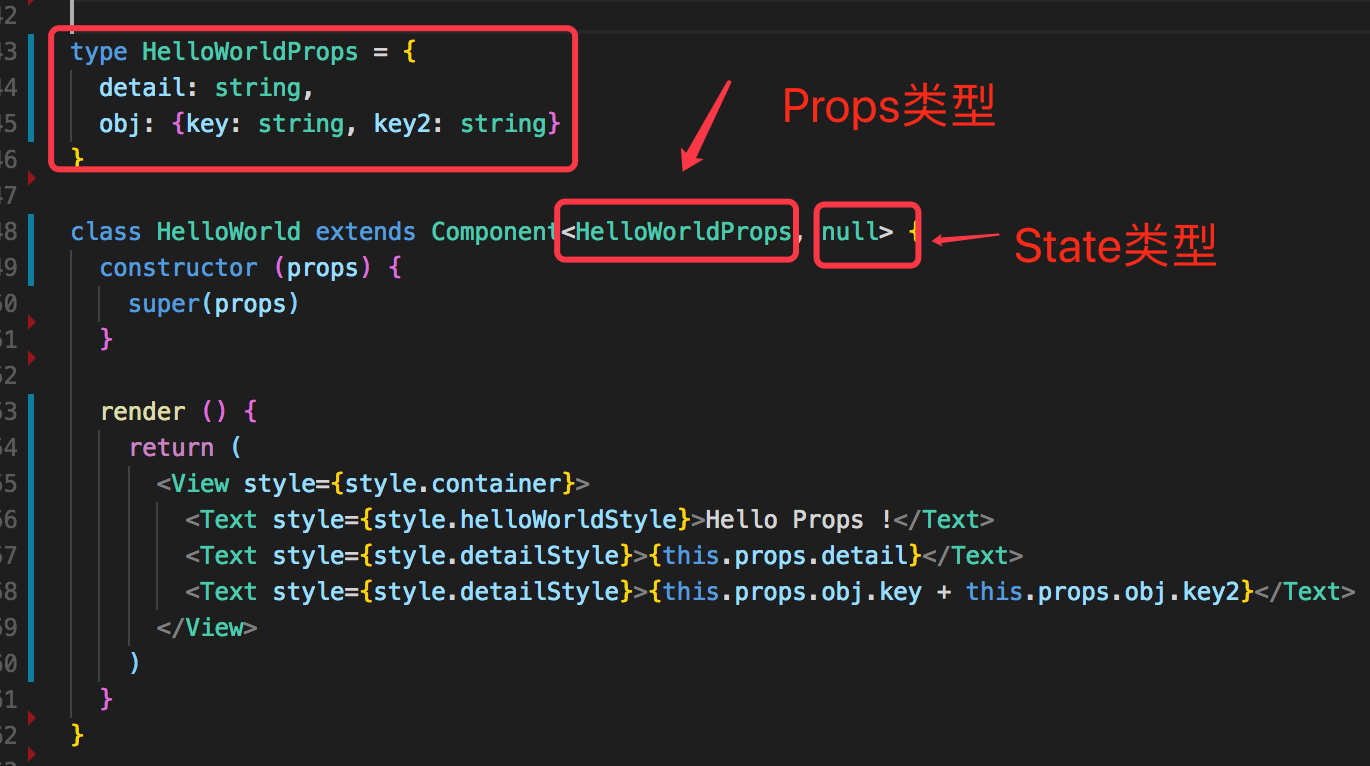Click the red gutter triangle below the constructor's closing brace
The width and height of the screenshot is (1370, 766).
pos(33,357)
